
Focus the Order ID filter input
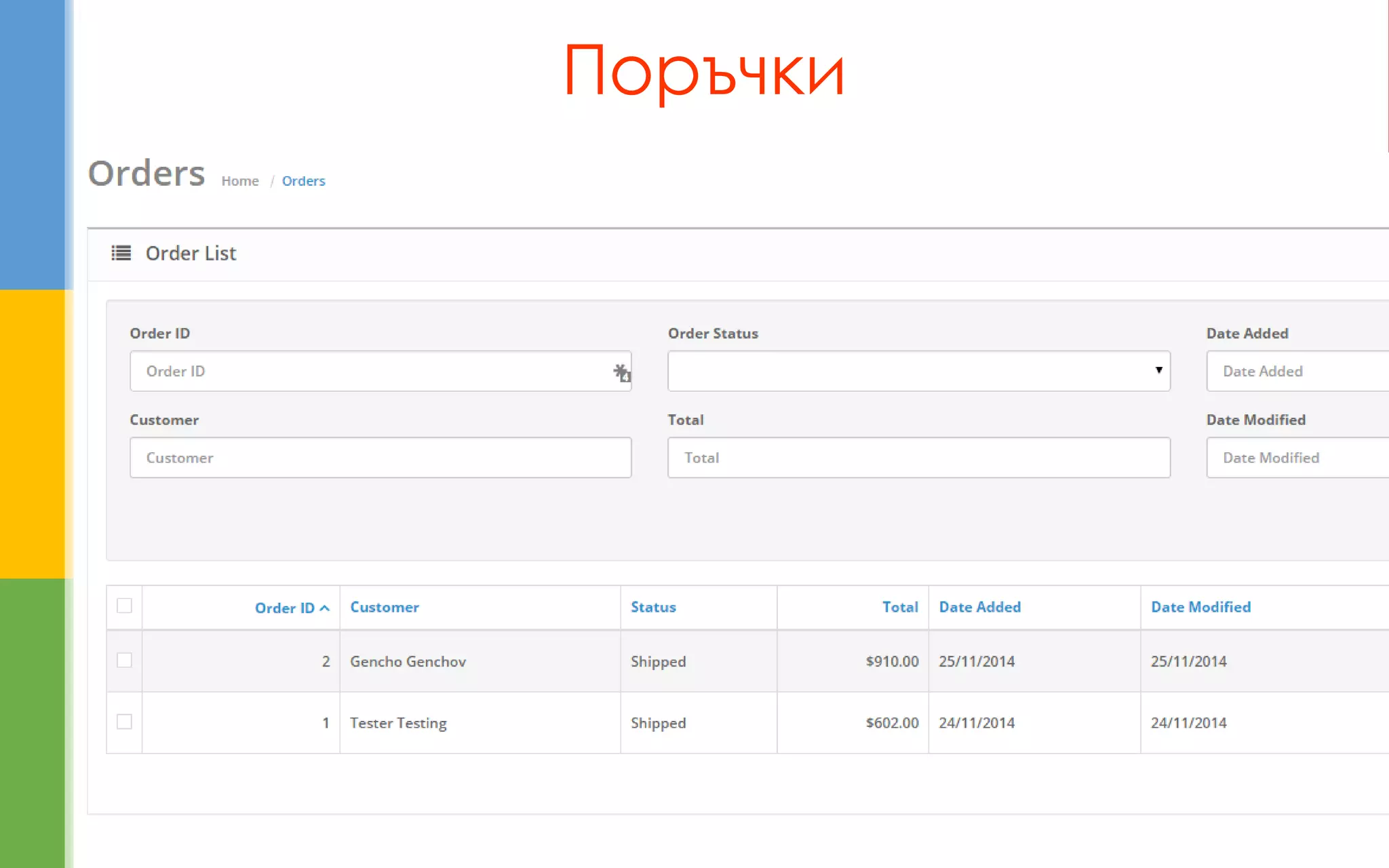[x=380, y=371]
